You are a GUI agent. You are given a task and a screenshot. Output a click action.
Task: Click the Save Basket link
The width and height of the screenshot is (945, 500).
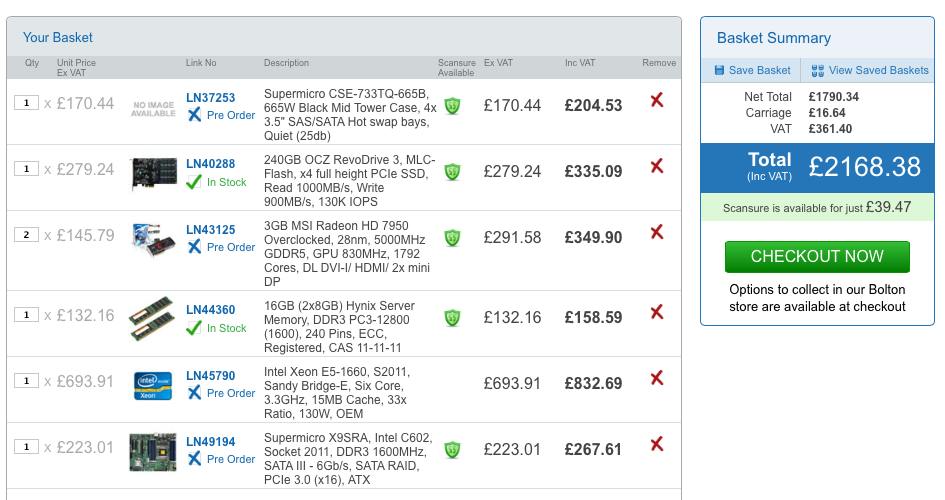coord(759,70)
